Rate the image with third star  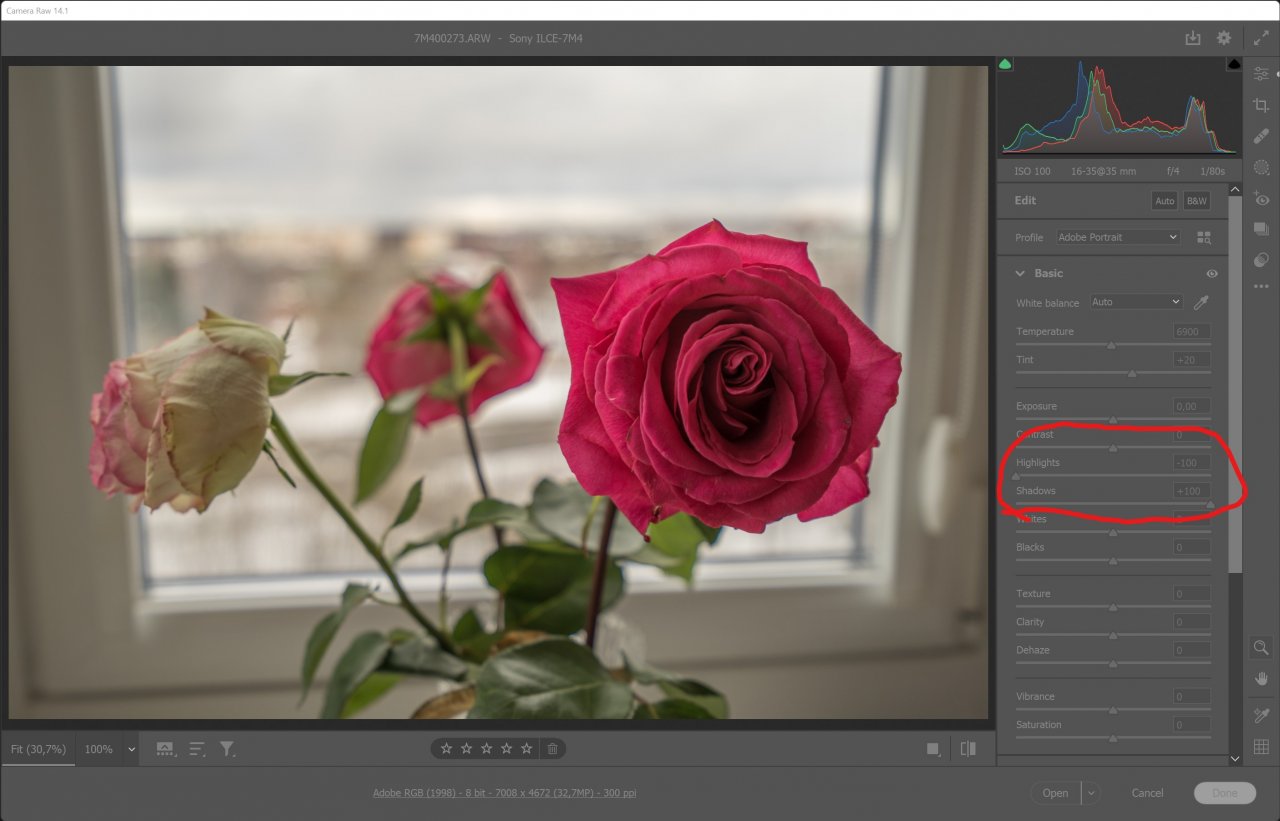486,748
